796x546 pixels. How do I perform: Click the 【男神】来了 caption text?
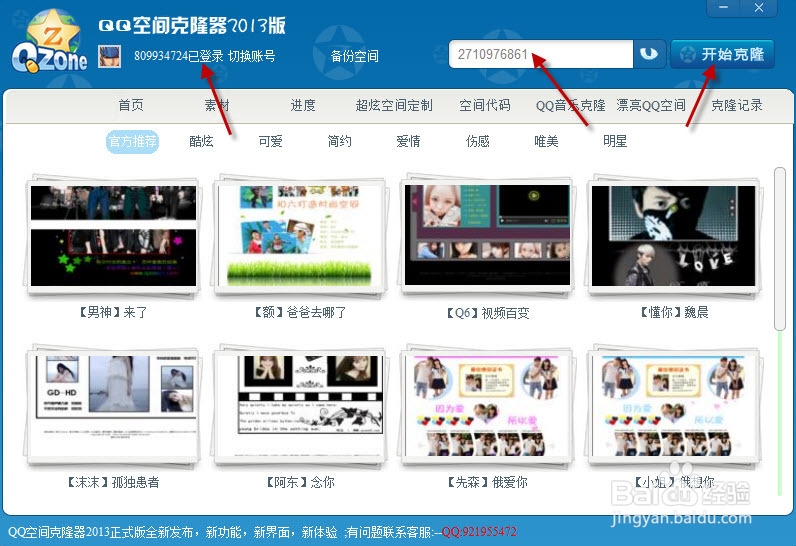pyautogui.click(x=113, y=313)
